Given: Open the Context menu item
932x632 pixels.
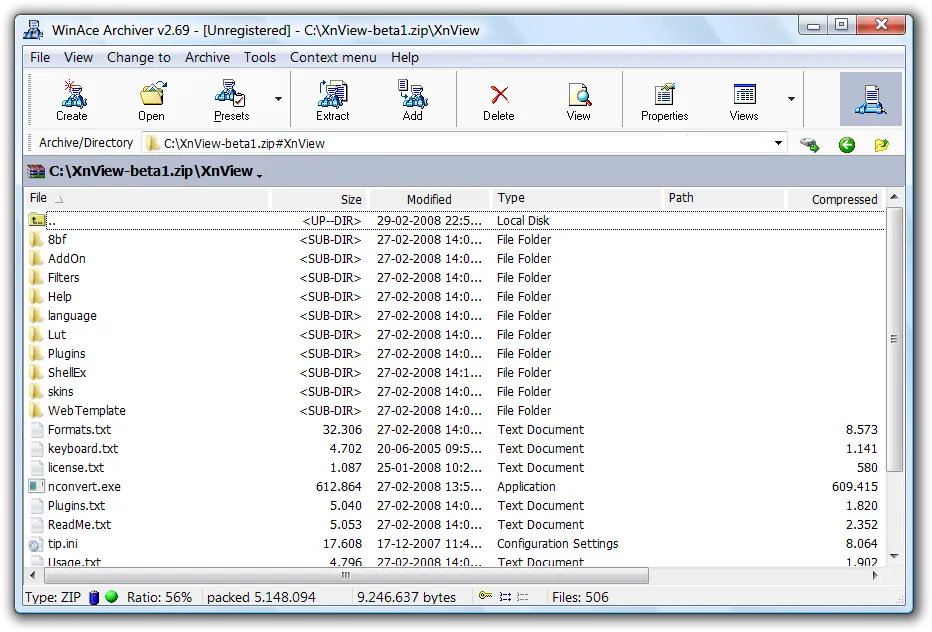Looking at the screenshot, I should (x=333, y=57).
